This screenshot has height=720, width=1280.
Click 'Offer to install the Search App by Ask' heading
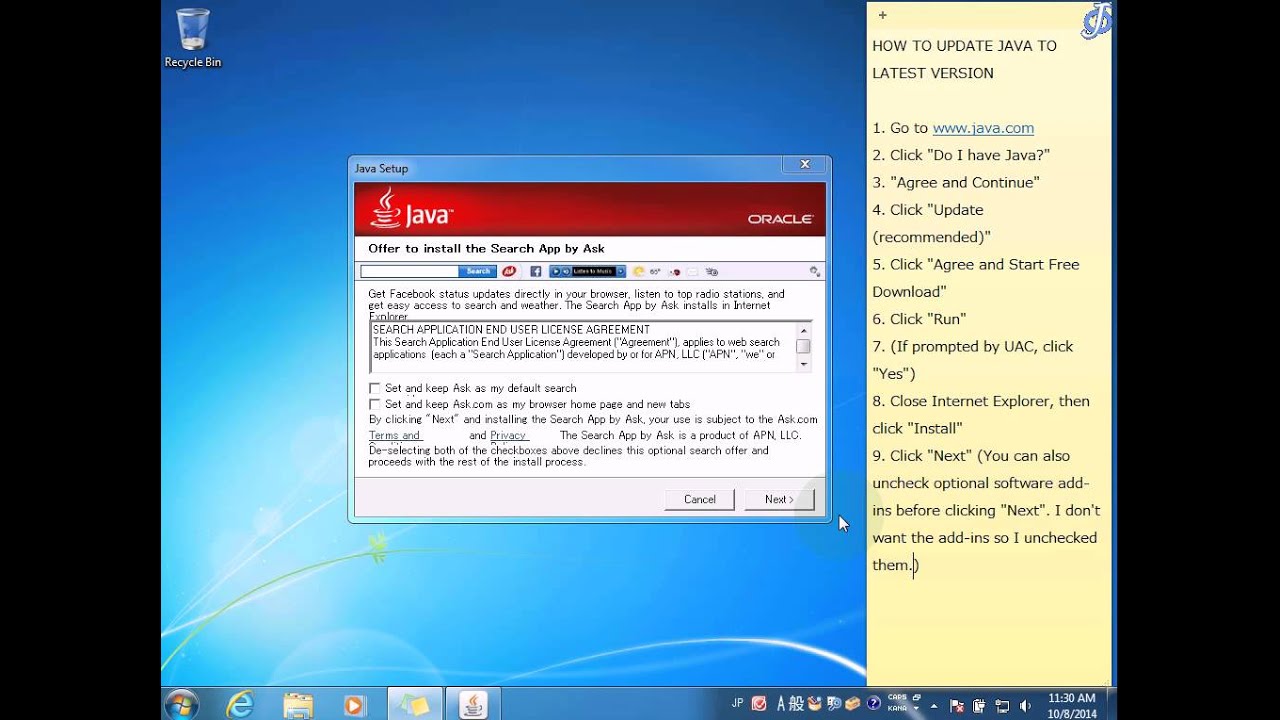click(486, 248)
